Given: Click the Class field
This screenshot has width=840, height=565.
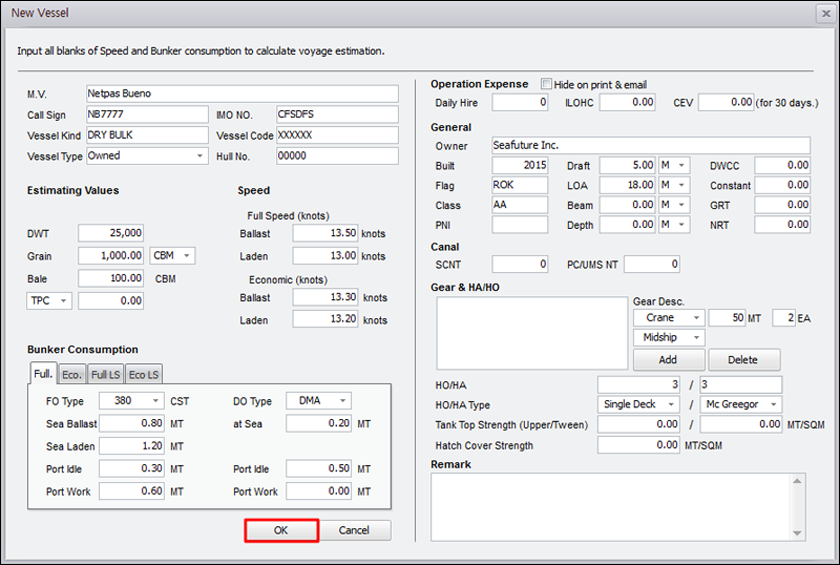Looking at the screenshot, I should (x=520, y=205).
